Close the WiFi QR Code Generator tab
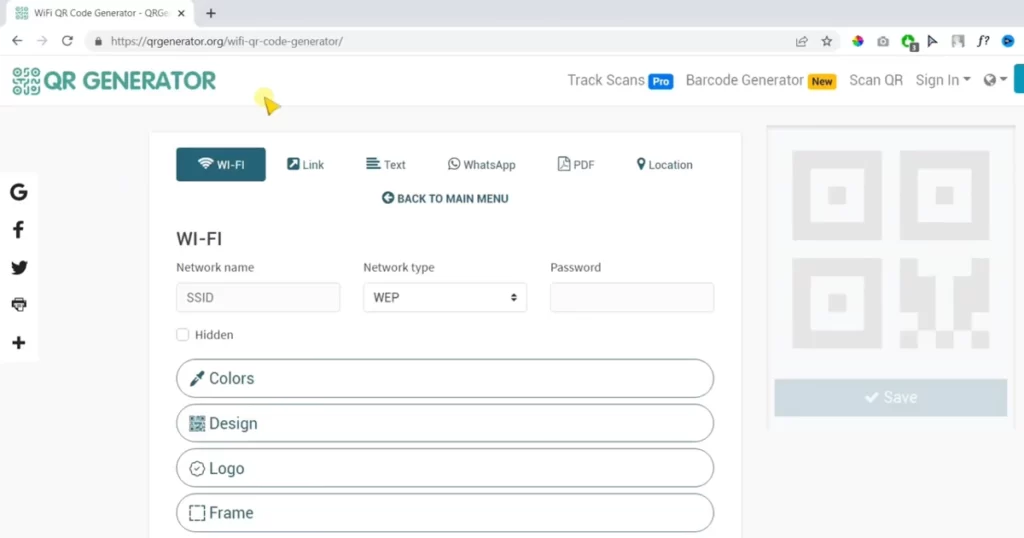The image size is (1024, 538). point(182,13)
